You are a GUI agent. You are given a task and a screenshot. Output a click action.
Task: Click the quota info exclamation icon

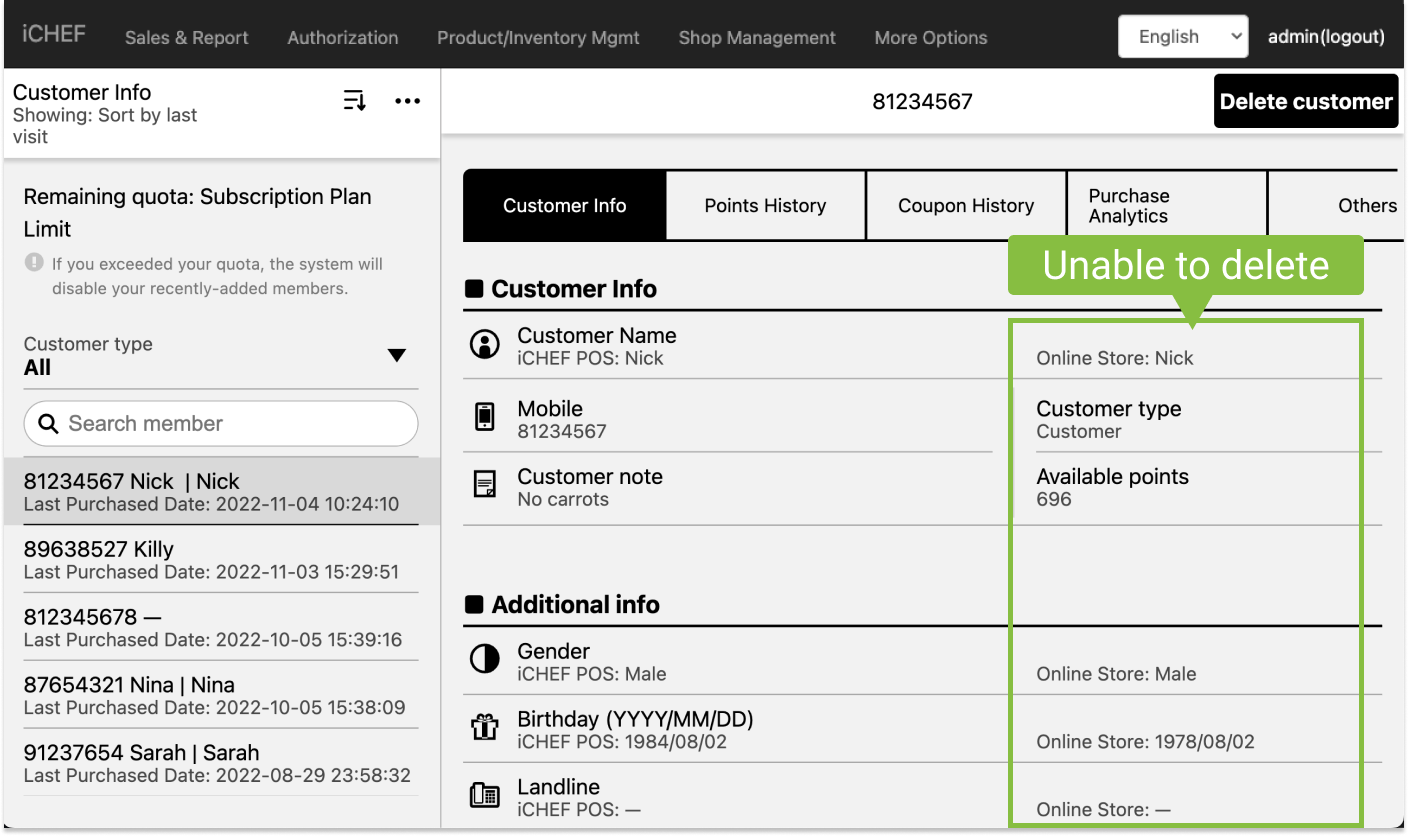click(x=35, y=263)
